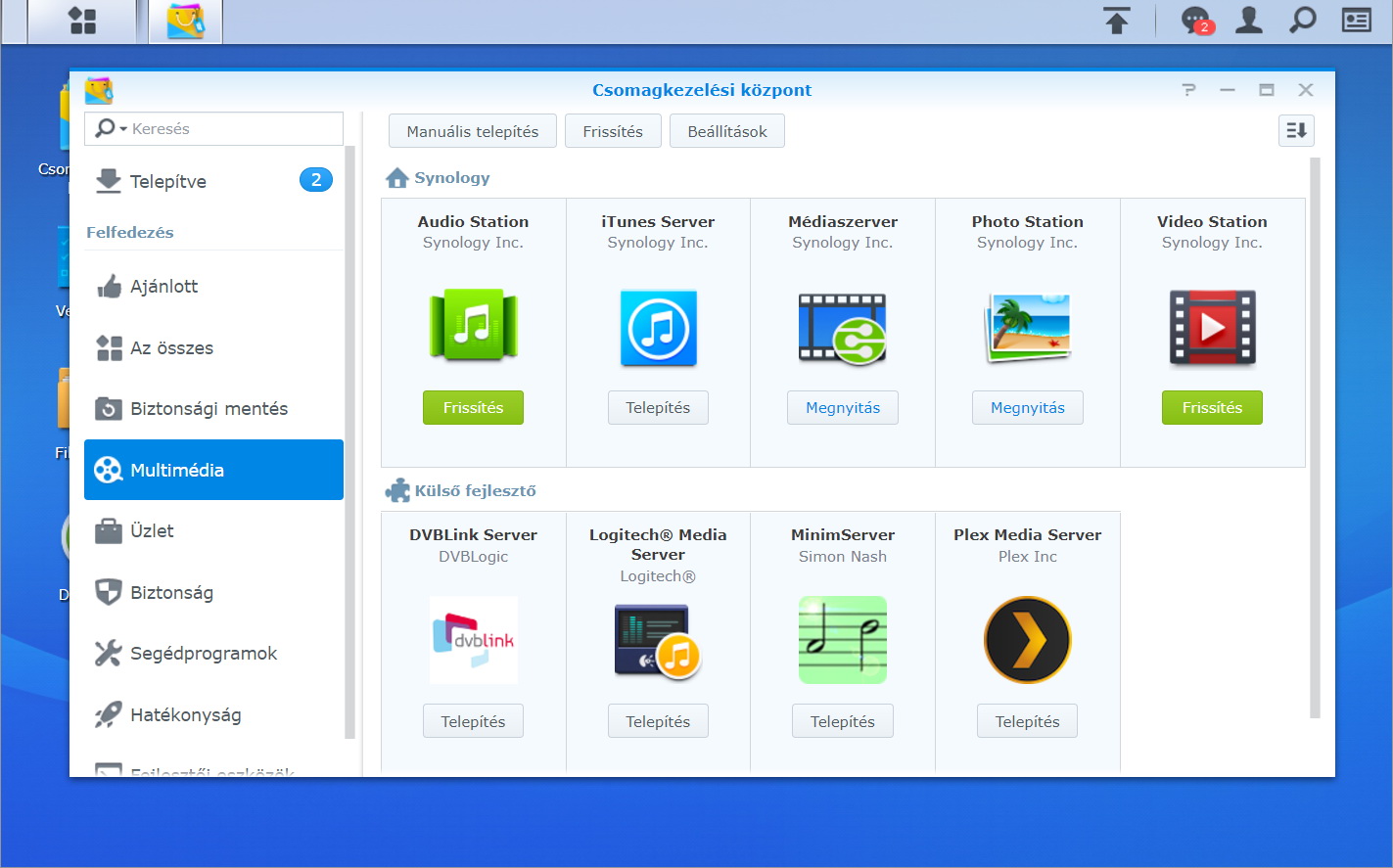Install Logitech Media Server via Telepítés
This screenshot has width=1393, height=868.
click(x=658, y=721)
